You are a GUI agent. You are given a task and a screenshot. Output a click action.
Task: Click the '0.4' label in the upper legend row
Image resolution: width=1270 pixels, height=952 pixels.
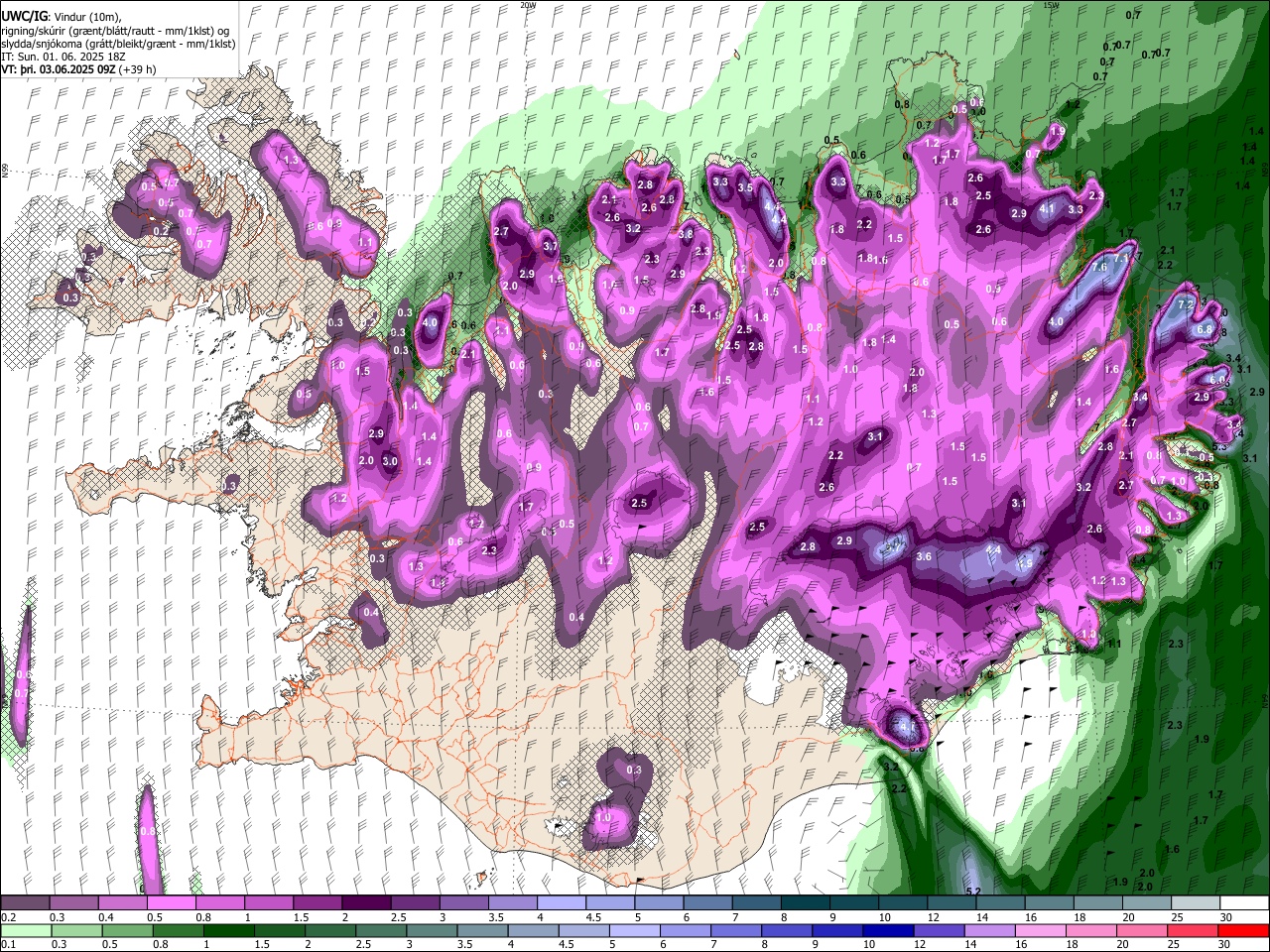pyautogui.click(x=106, y=917)
